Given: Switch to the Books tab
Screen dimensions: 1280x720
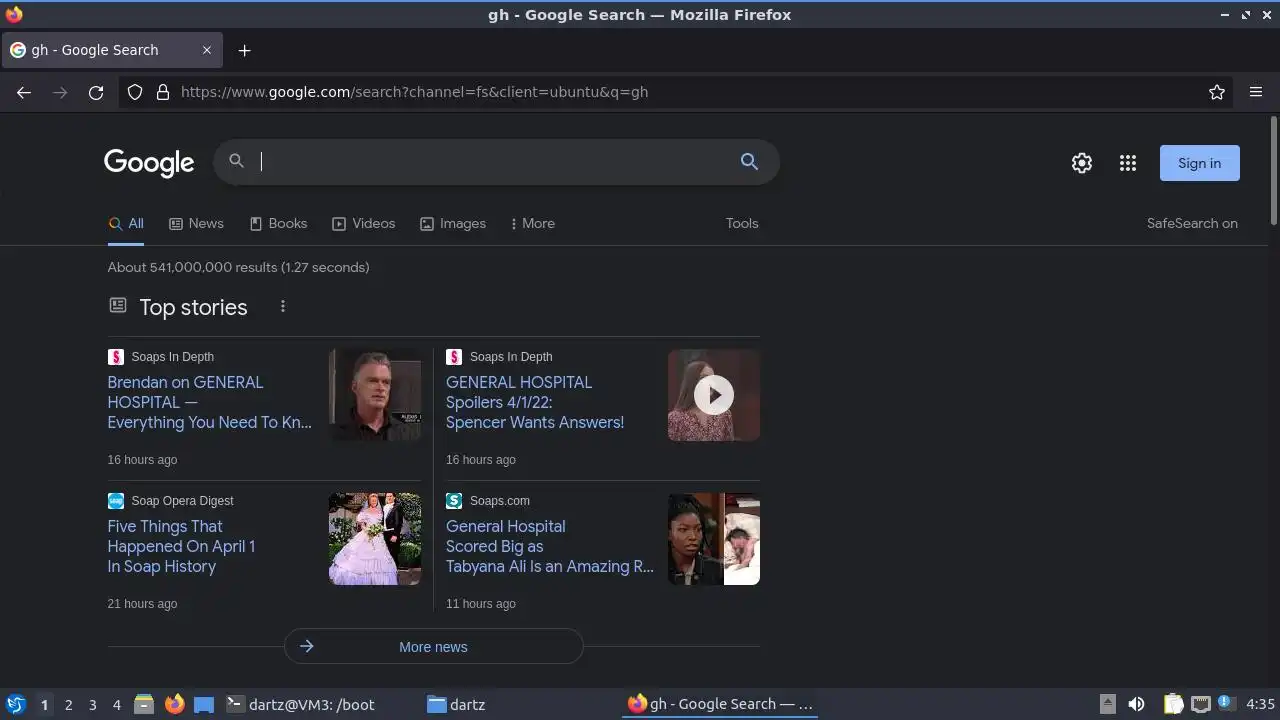Looking at the screenshot, I should click(278, 224).
